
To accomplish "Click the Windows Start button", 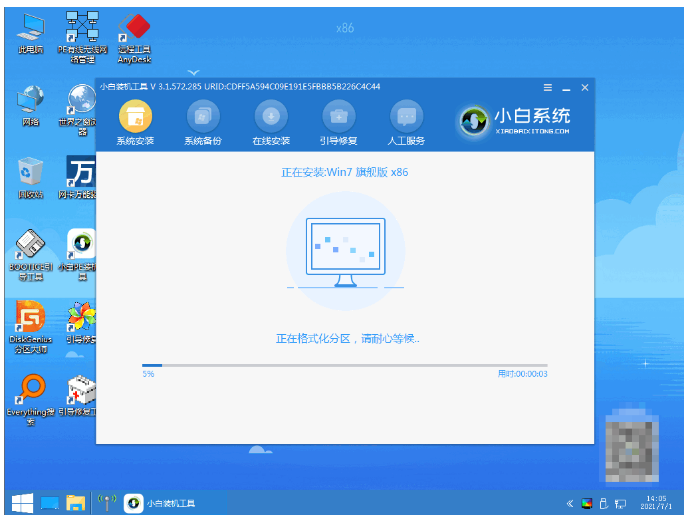I will coord(21,502).
